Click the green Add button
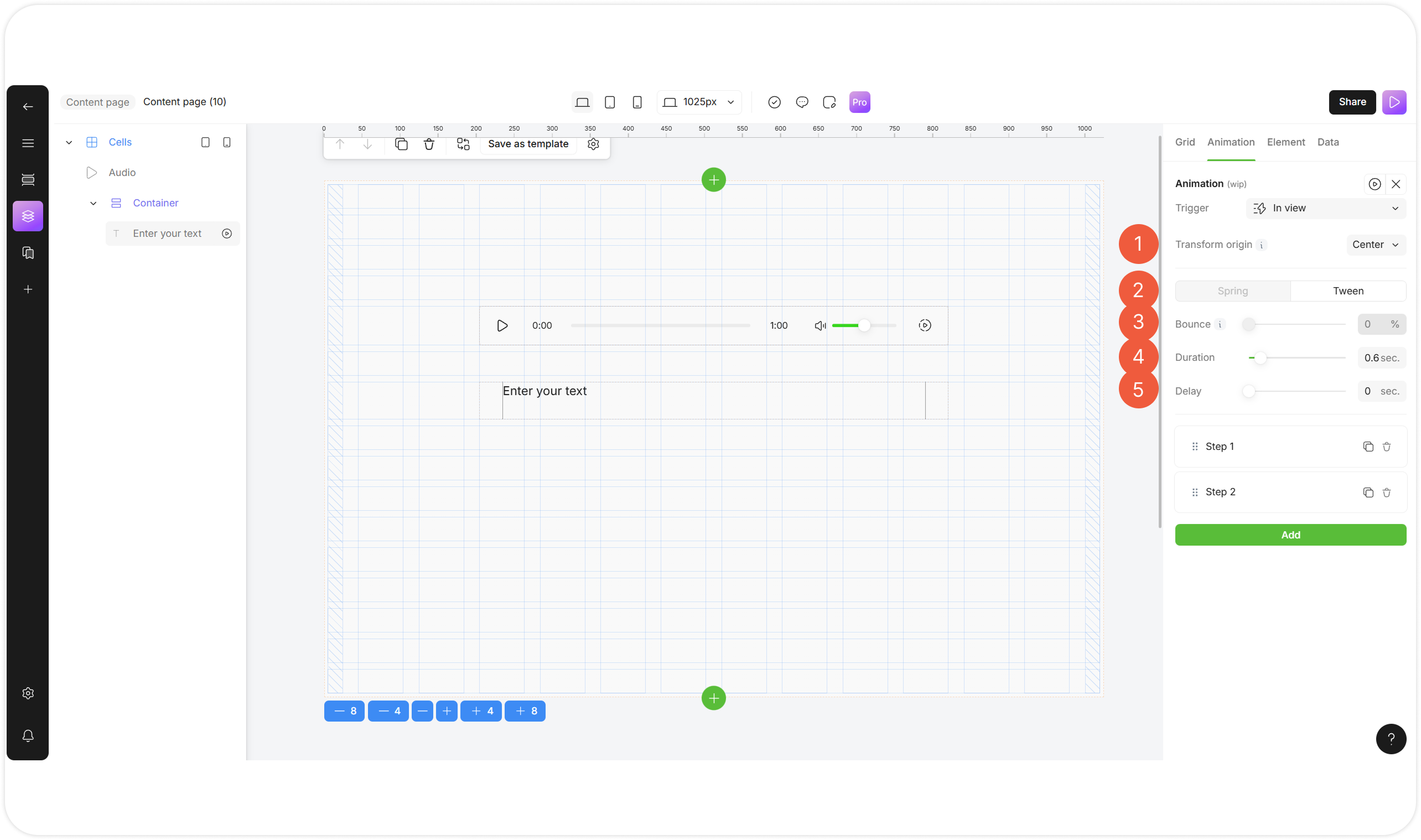The width and height of the screenshot is (1421, 840). [1290, 535]
